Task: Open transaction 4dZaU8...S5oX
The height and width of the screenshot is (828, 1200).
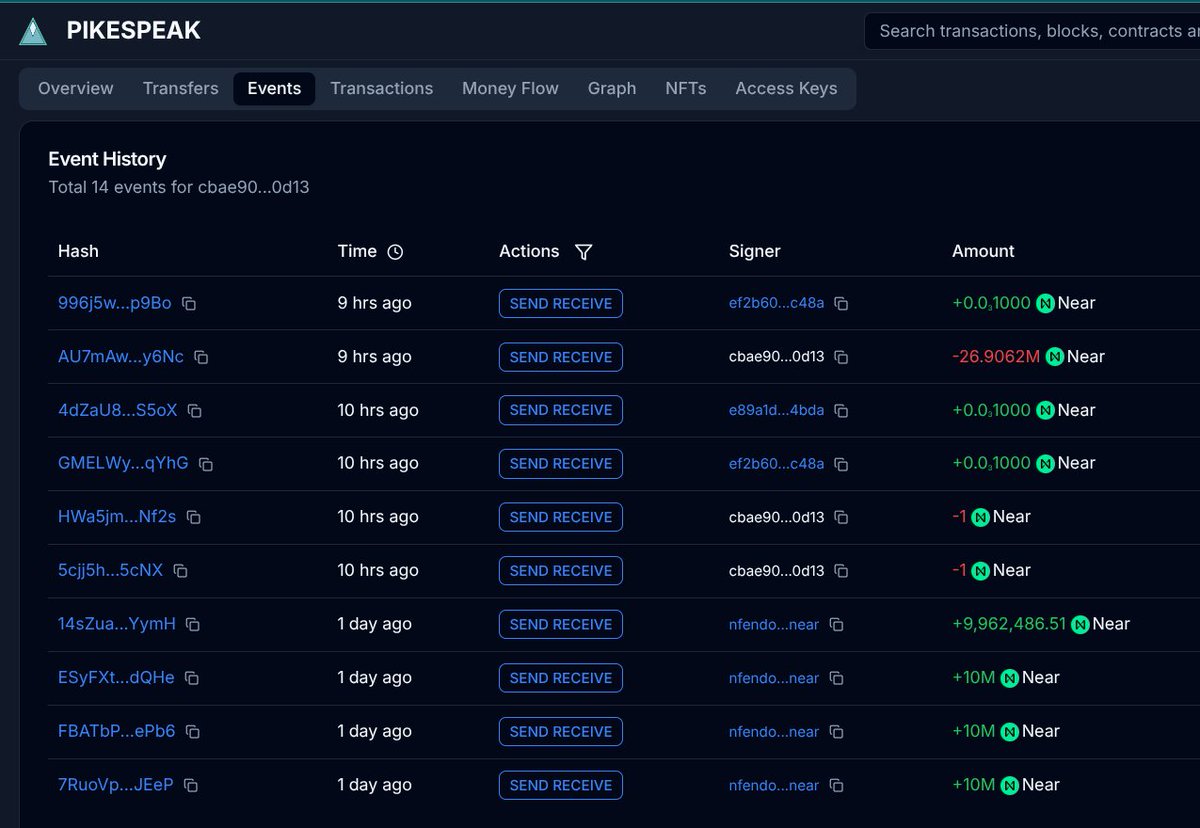Action: pos(118,410)
